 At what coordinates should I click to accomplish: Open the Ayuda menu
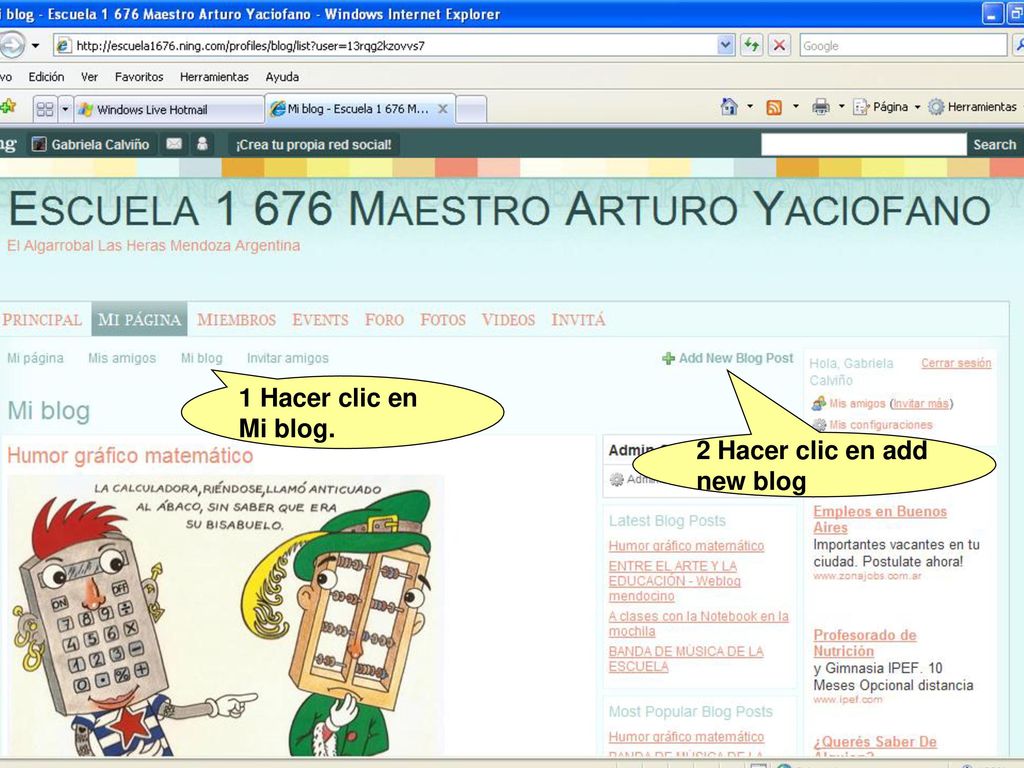pyautogui.click(x=282, y=77)
